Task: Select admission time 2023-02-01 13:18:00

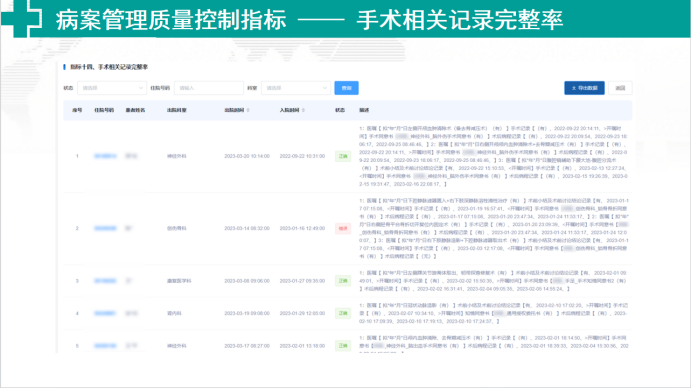Action: click(302, 346)
